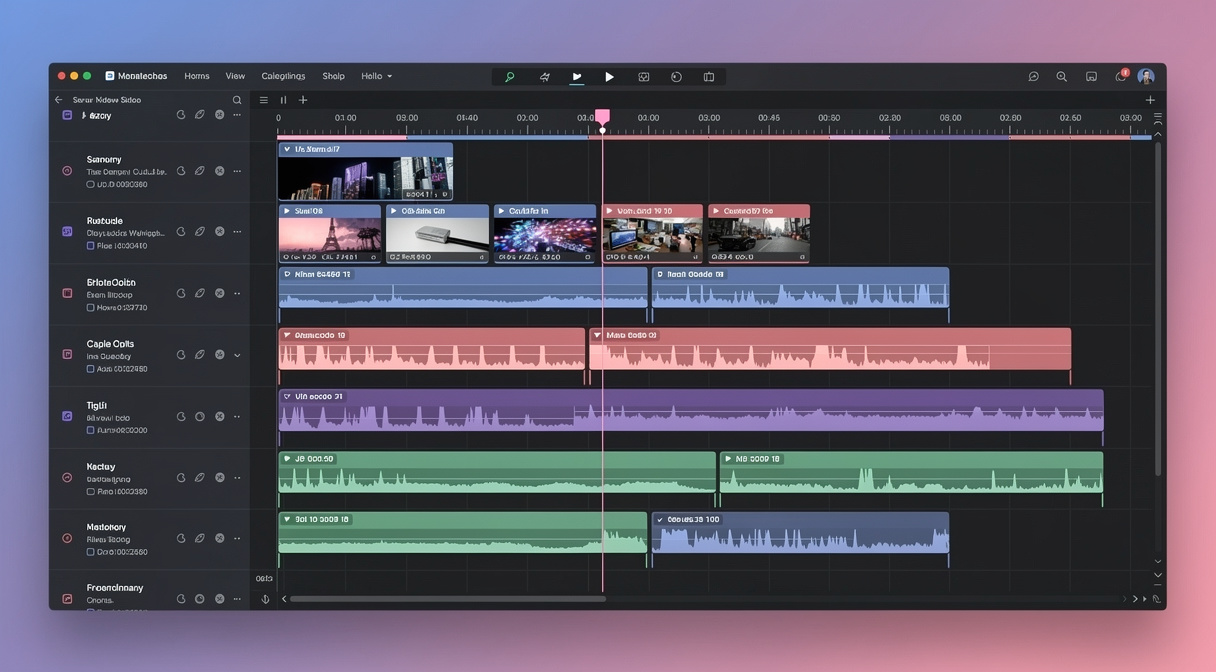Expand the Caple Colts track chevron

237,355
